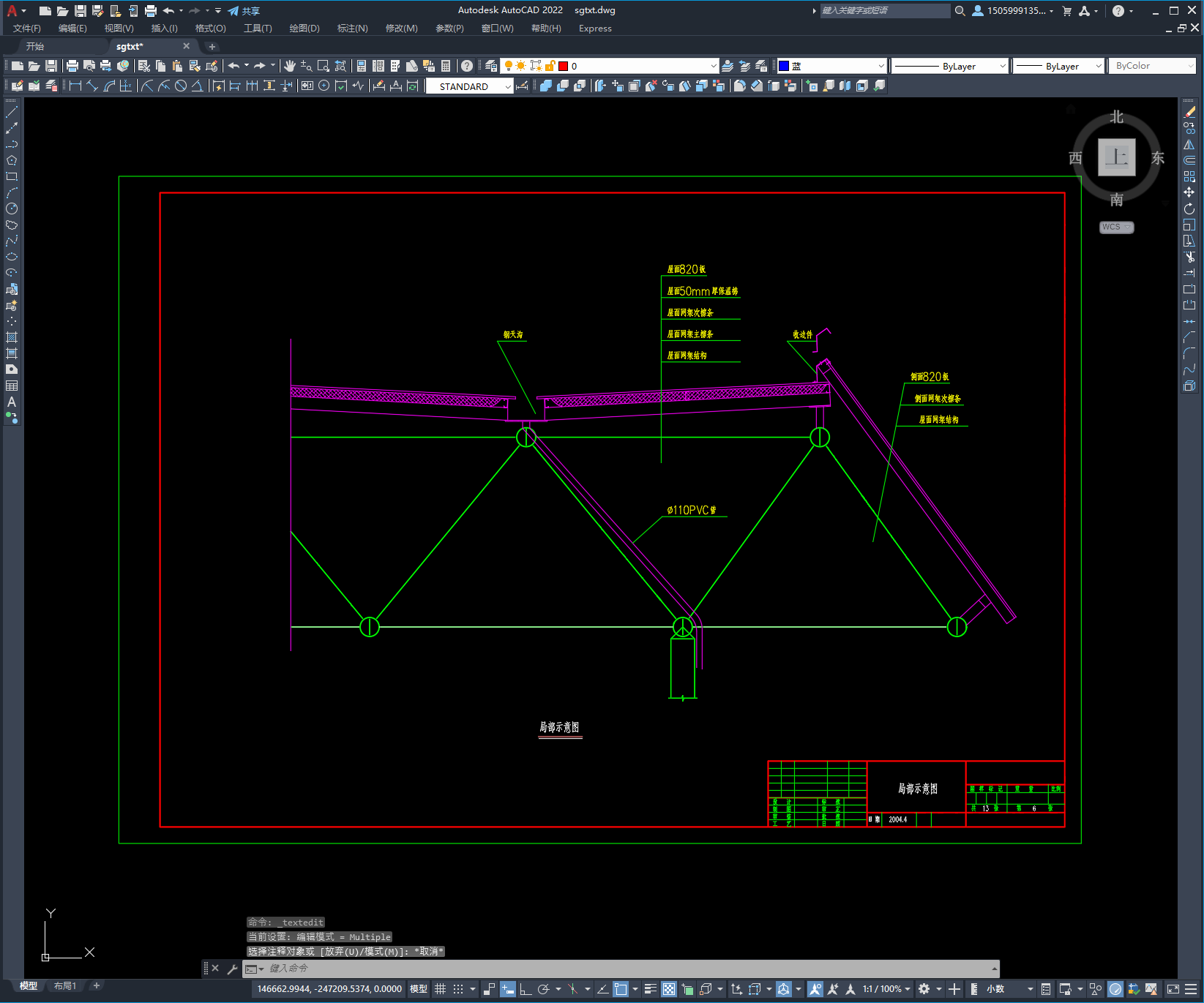Open the QuickCalc calculator
This screenshot has width=1204, height=1003.
pos(446,66)
